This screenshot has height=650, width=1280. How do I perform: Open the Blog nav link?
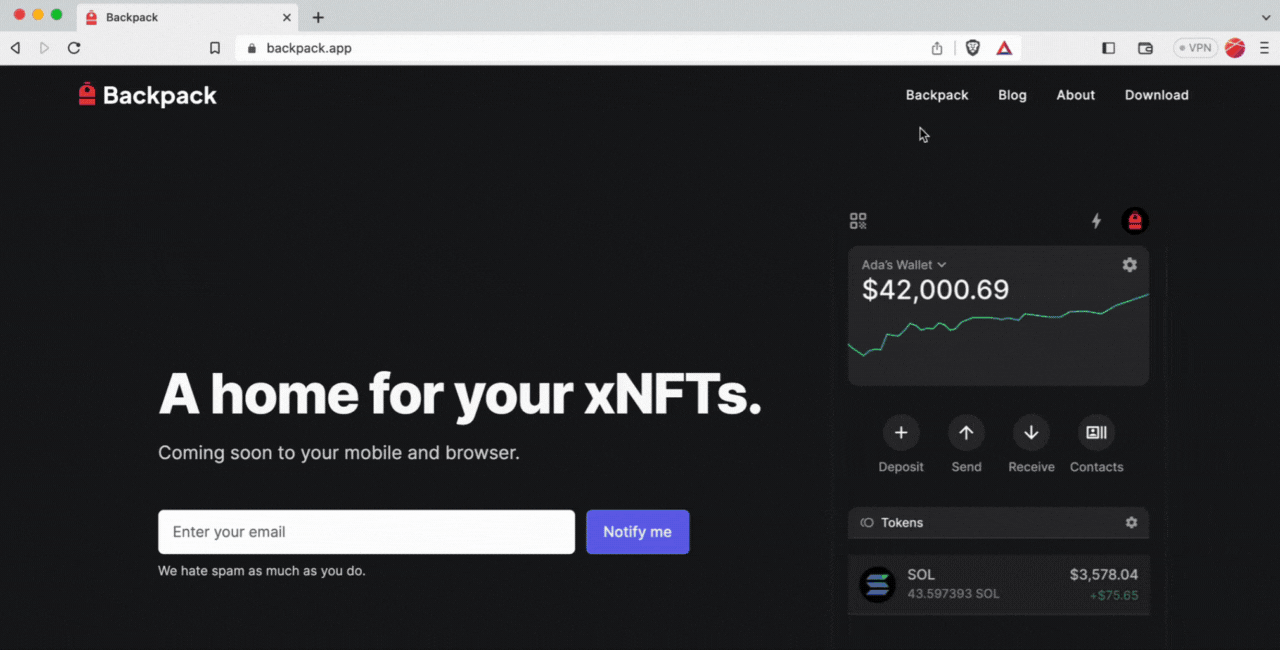coord(1012,95)
